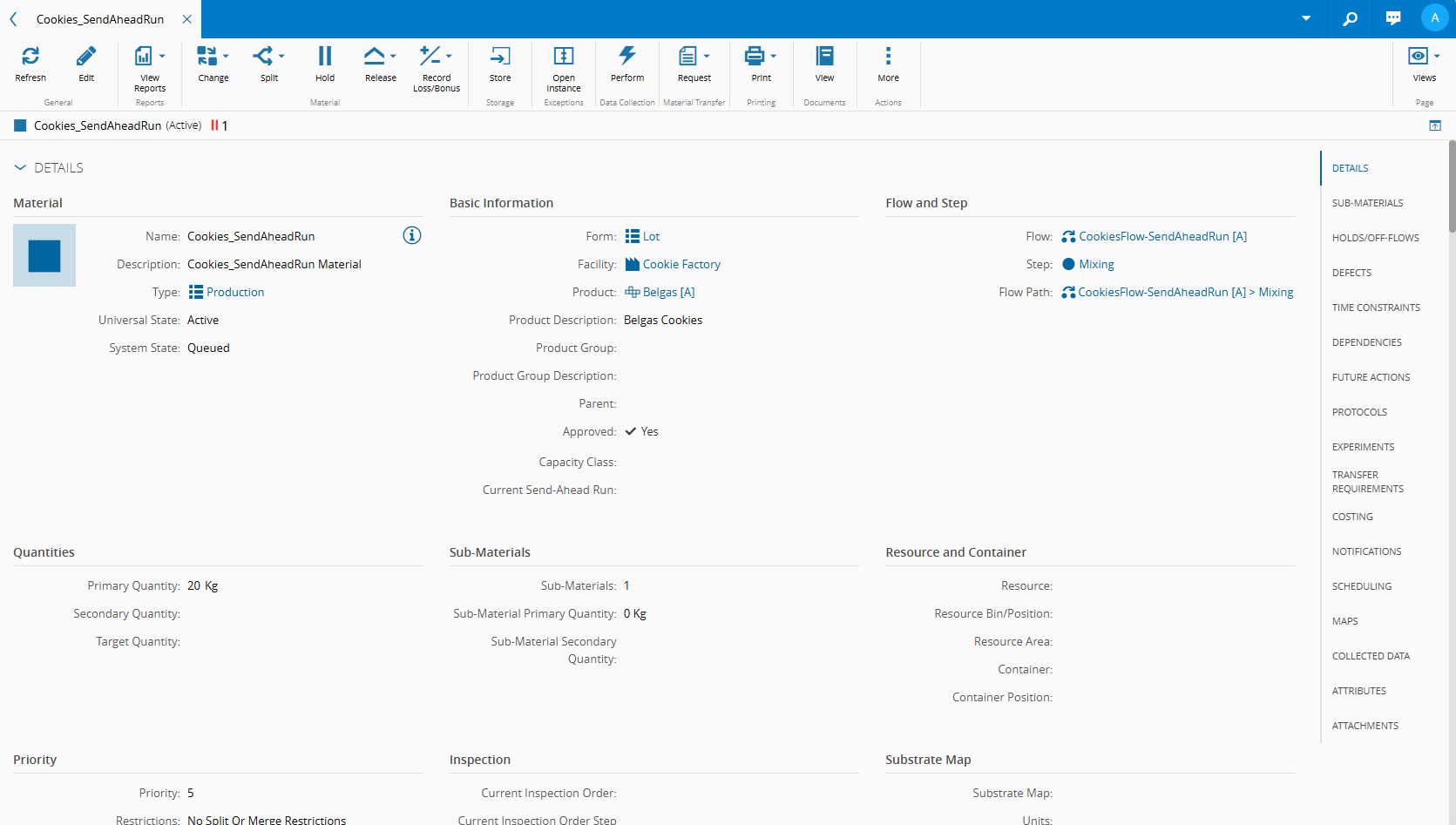Switch to COLLECTED DATA section
The width and height of the screenshot is (1456, 825).
click(1370, 656)
